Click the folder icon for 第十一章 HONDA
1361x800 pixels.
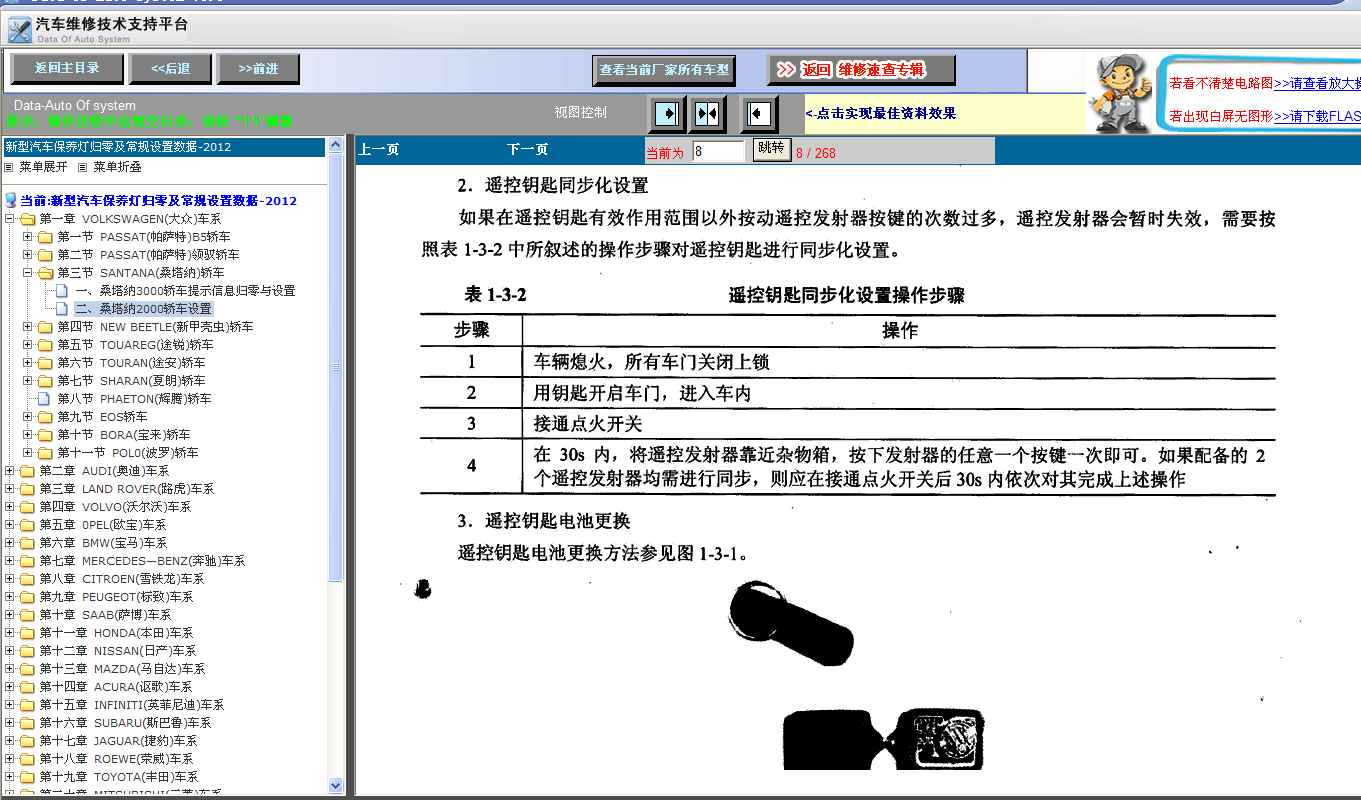click(28, 633)
